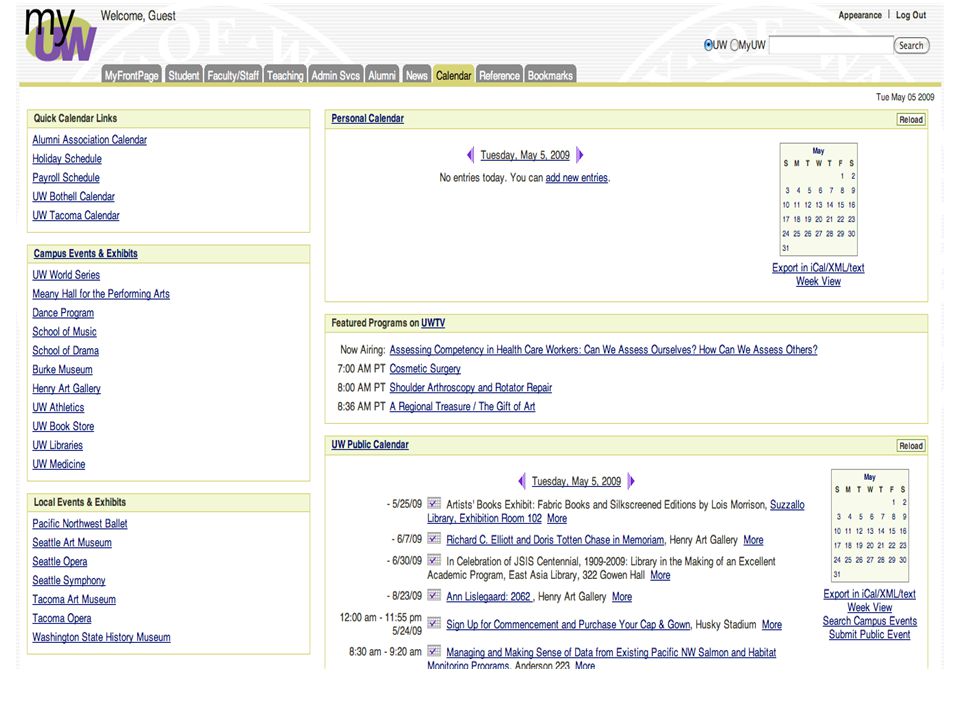
Task: Open UW Libraries link
Action: pyautogui.click(x=58, y=446)
